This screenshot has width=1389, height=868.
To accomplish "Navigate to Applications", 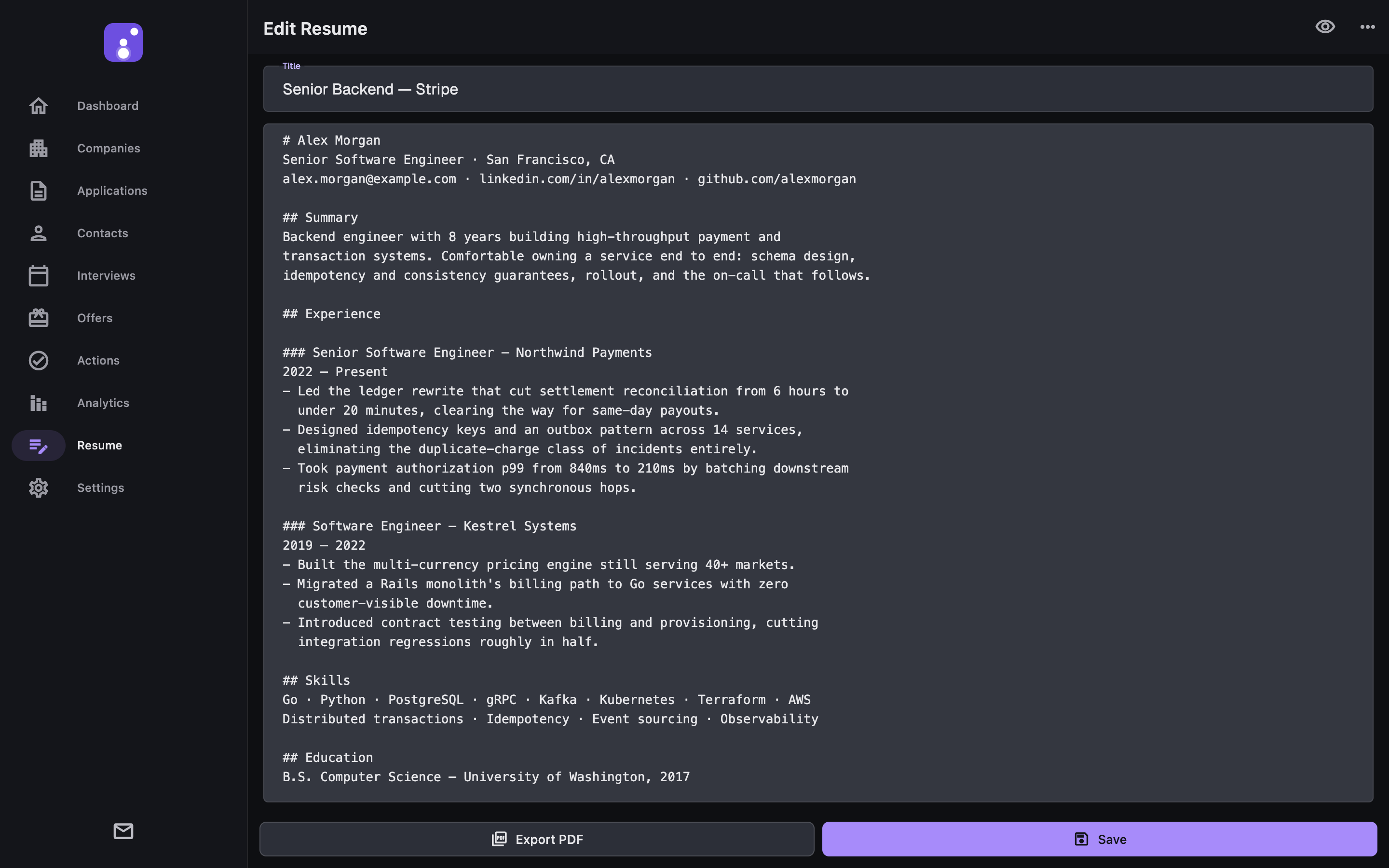I will point(112,190).
